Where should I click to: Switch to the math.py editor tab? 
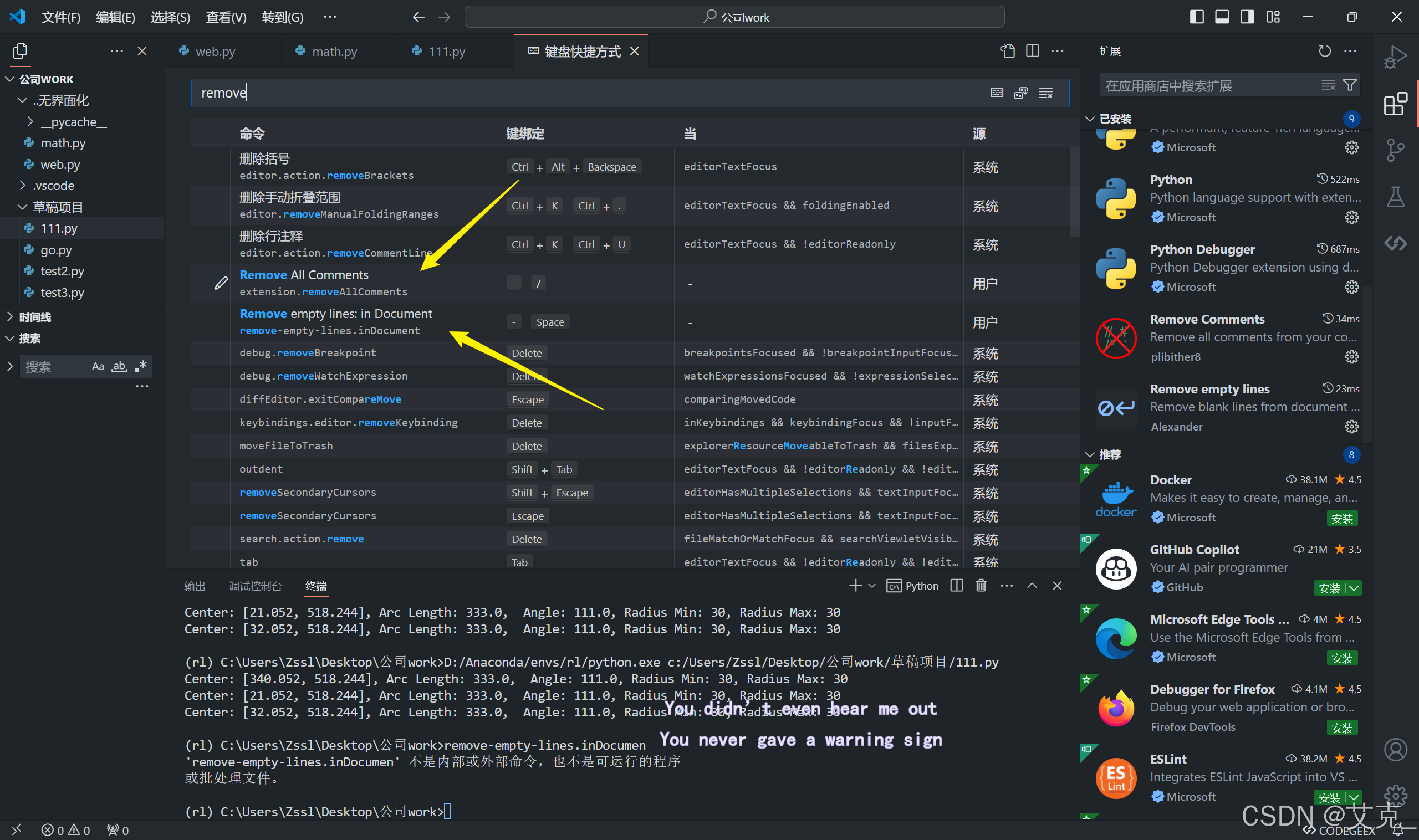click(334, 52)
